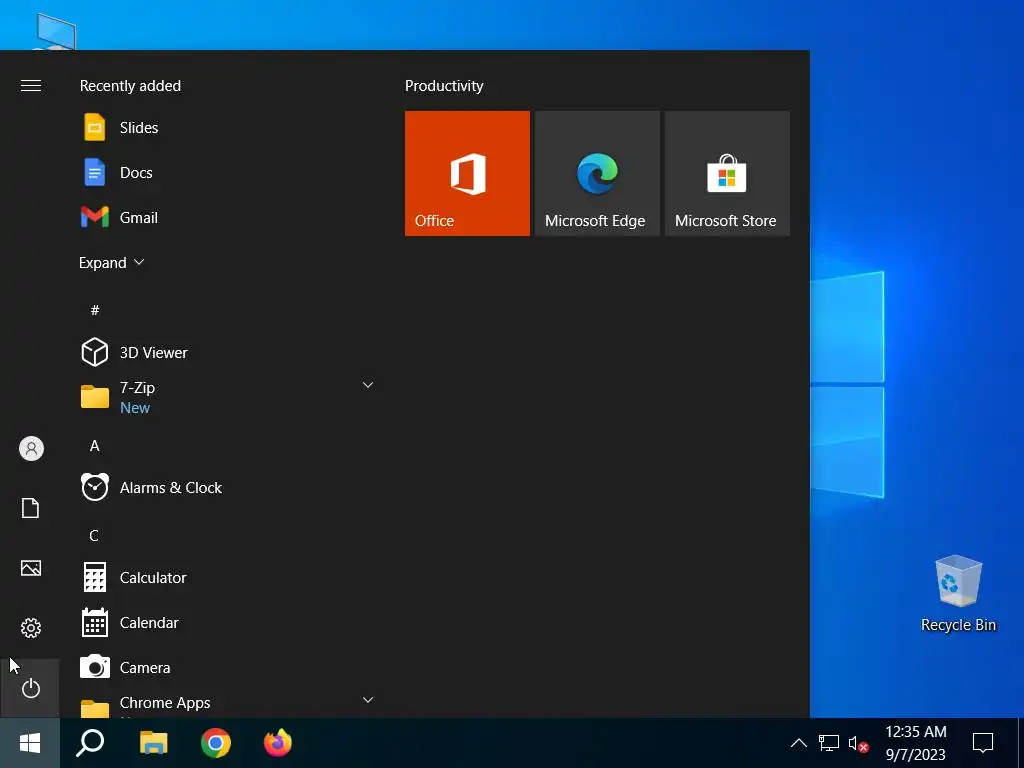This screenshot has height=768, width=1024.
Task: Open the 3D Viewer app
Action: [226, 353]
